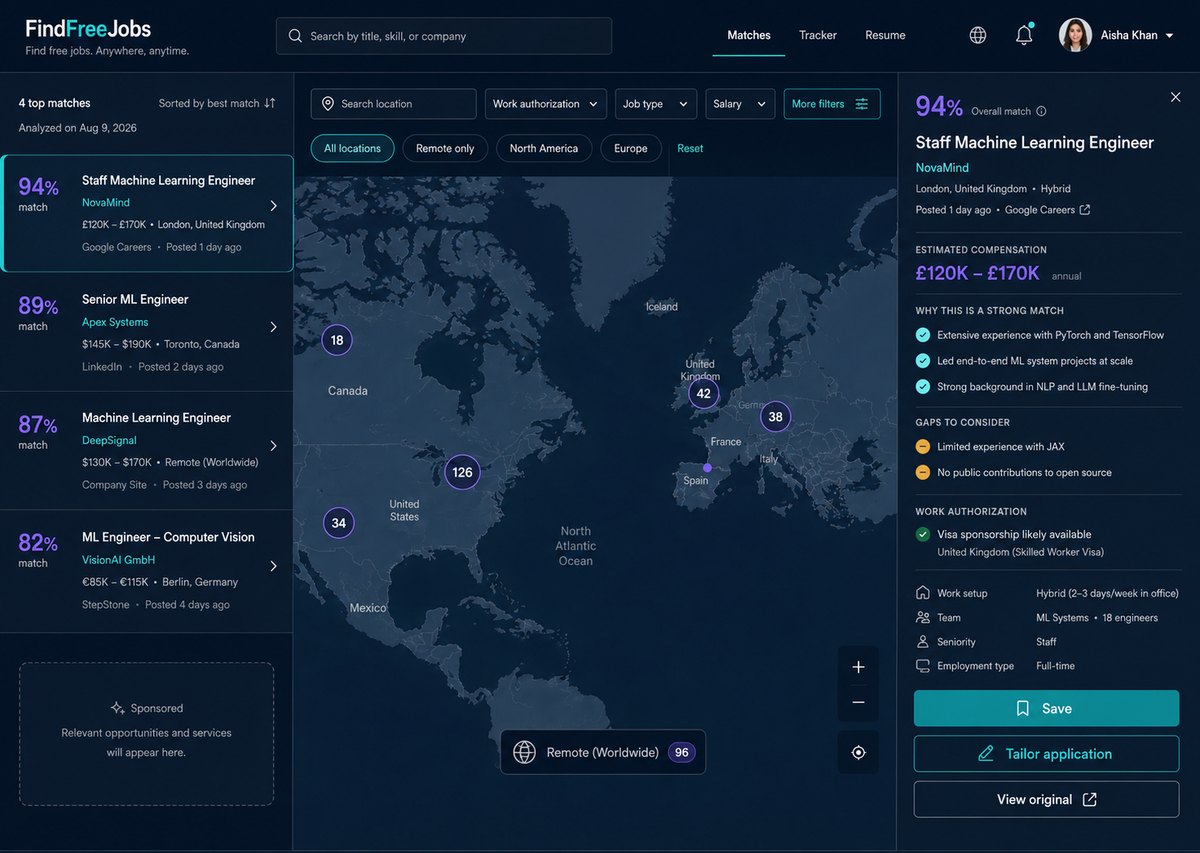This screenshot has width=1200, height=853.
Task: Click the No public contributions gap indicator
Action: click(x=923, y=472)
